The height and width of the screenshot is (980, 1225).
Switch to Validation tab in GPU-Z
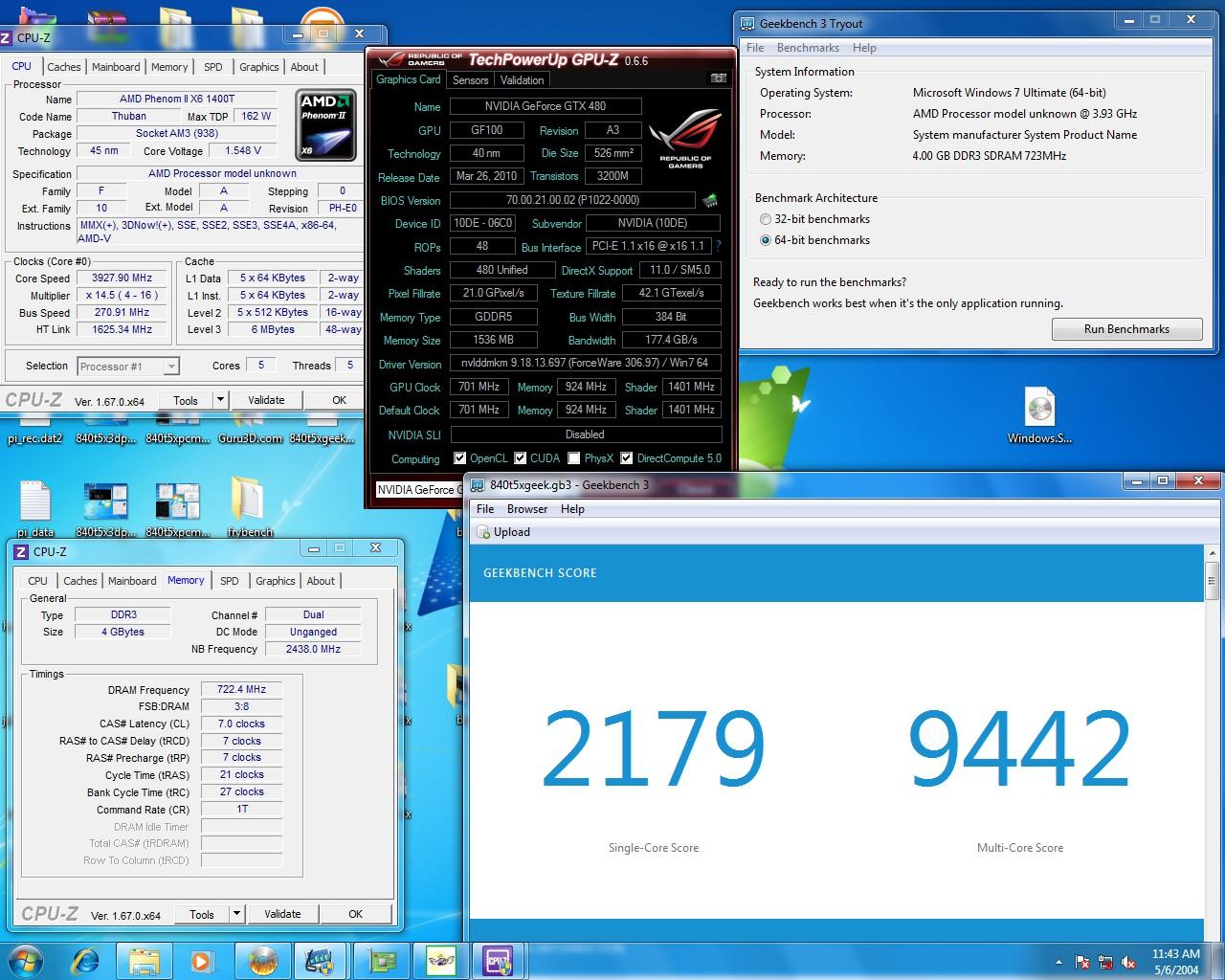[522, 80]
